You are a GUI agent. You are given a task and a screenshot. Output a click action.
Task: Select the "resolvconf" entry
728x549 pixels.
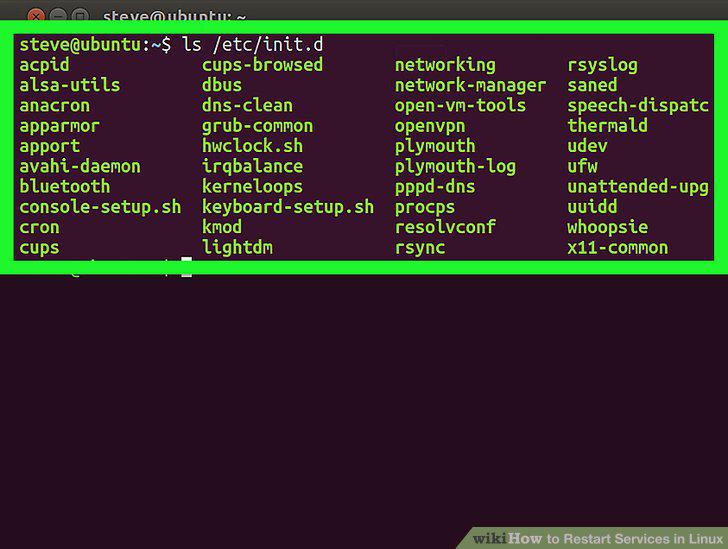(445, 227)
